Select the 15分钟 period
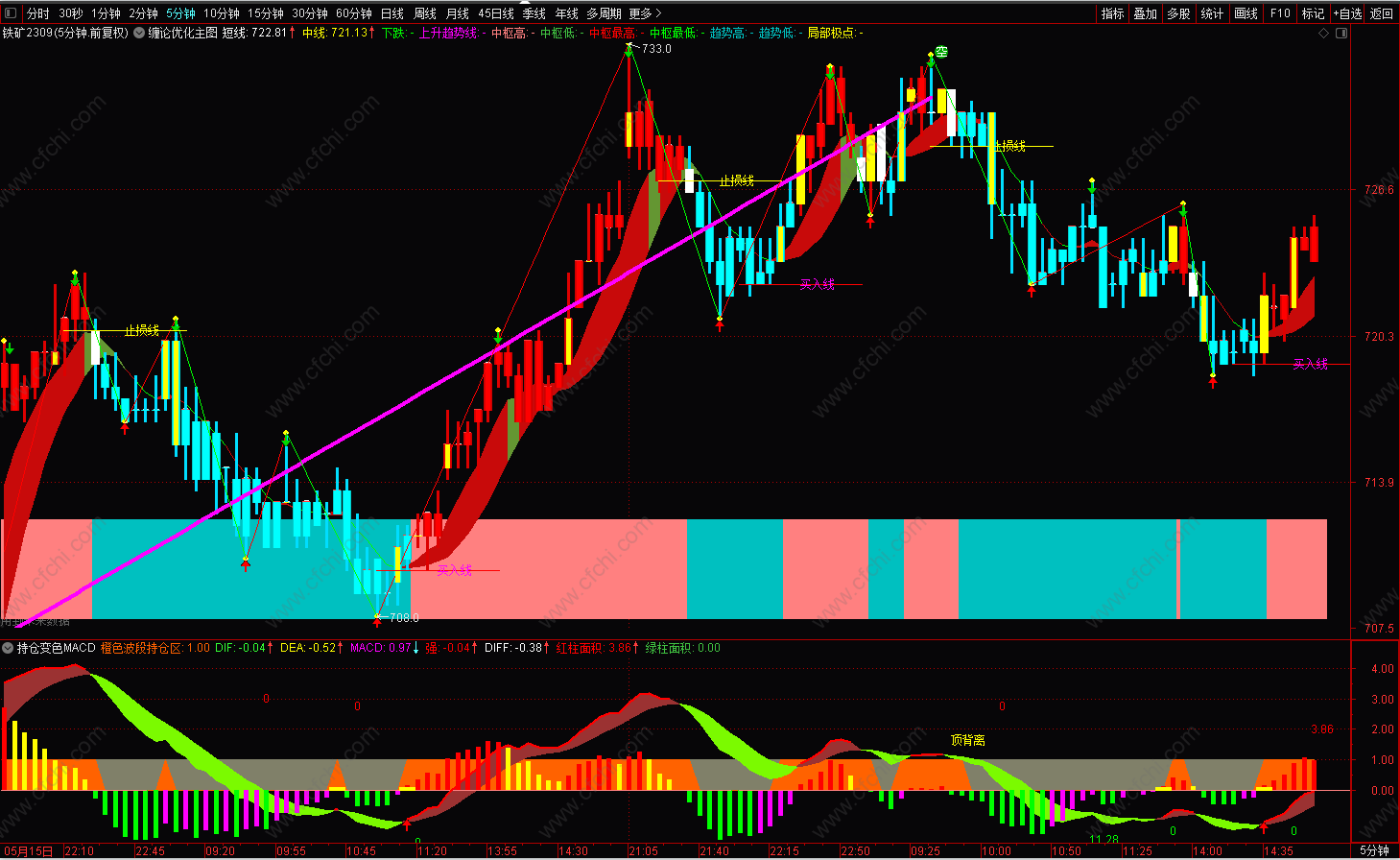Screen dimensions: 1400x860 coord(265,13)
